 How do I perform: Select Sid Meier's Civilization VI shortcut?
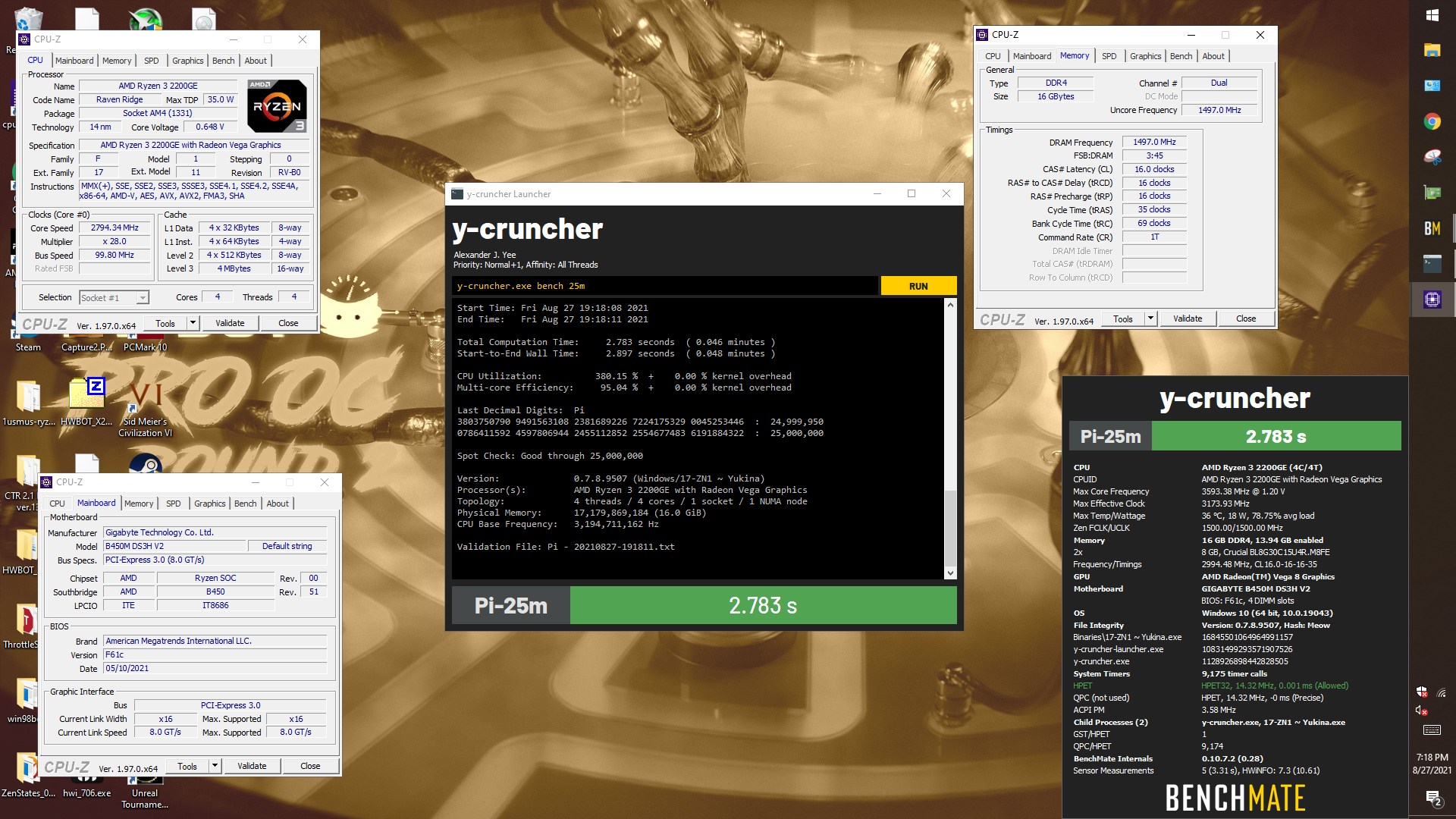point(145,408)
